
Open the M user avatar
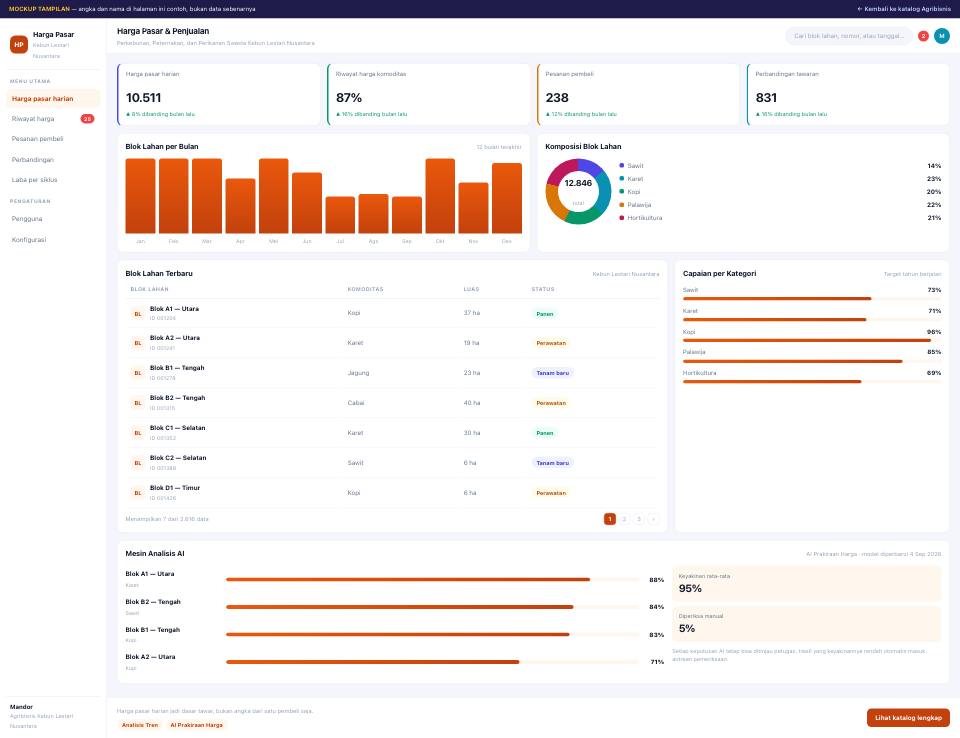coord(942,36)
